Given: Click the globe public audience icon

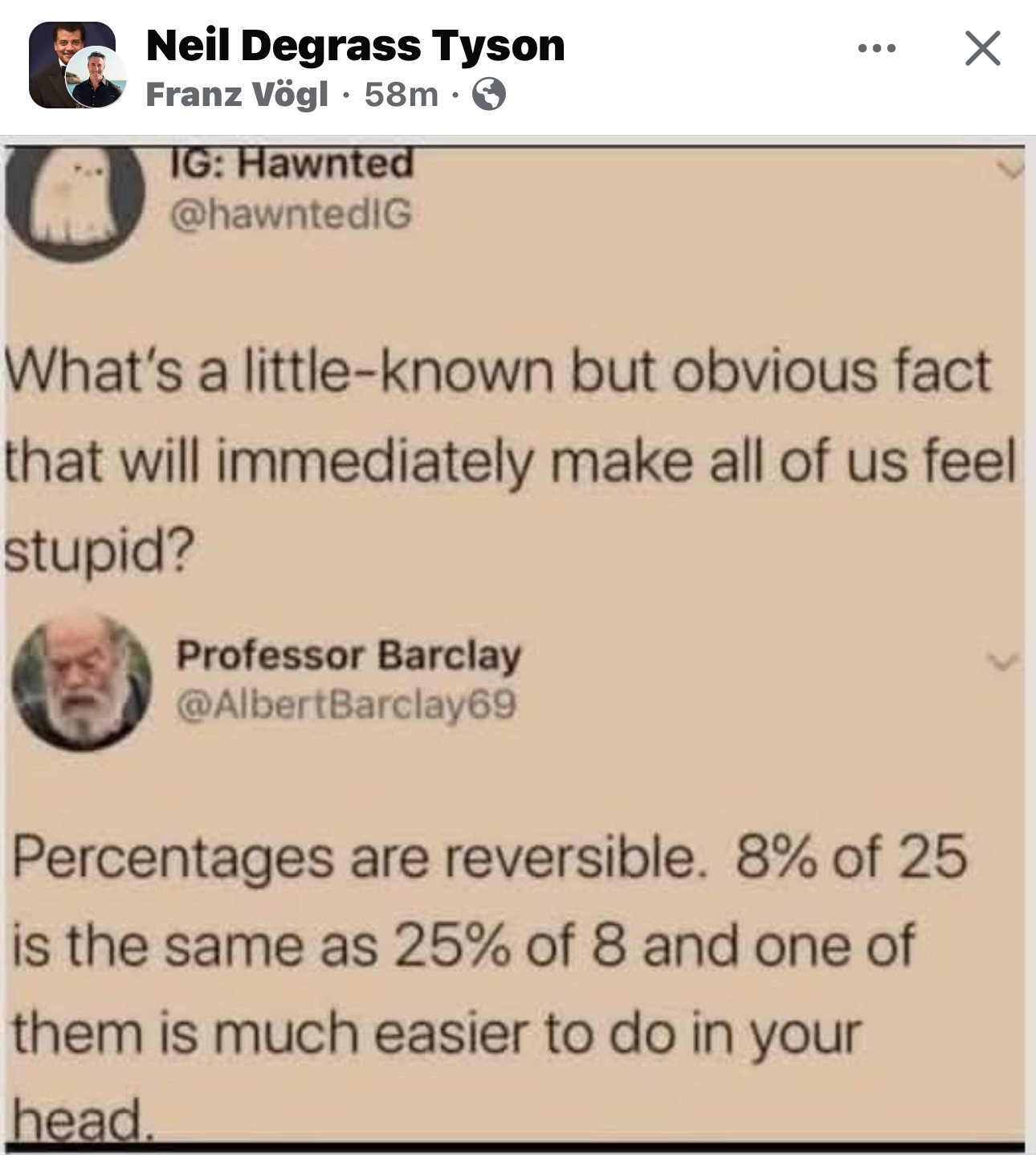Looking at the screenshot, I should click(x=488, y=96).
